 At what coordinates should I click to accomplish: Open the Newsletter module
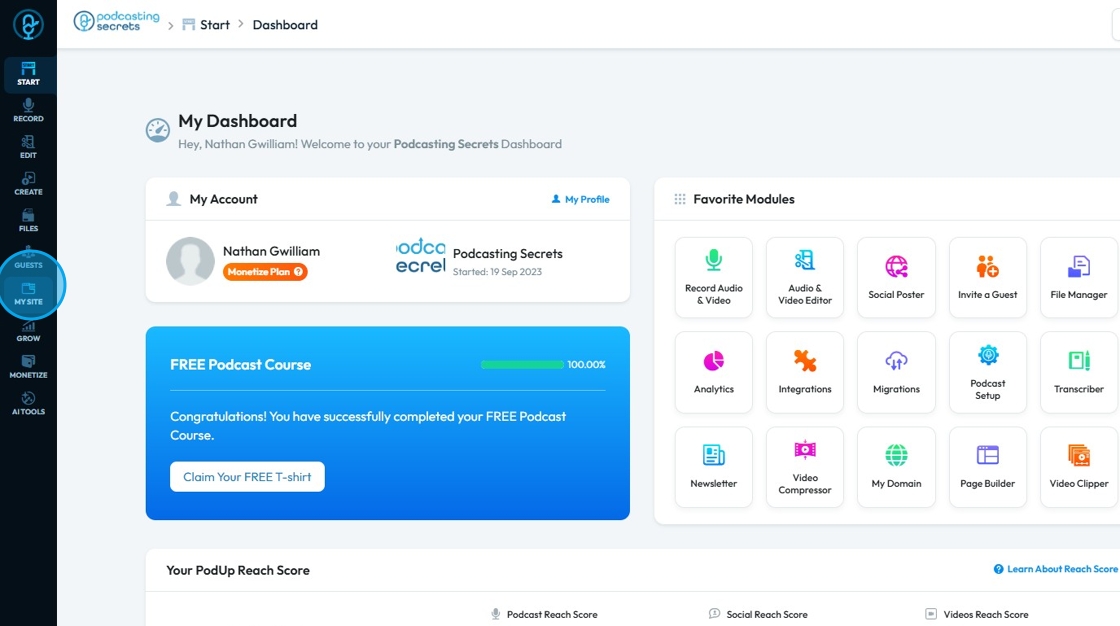click(x=714, y=467)
